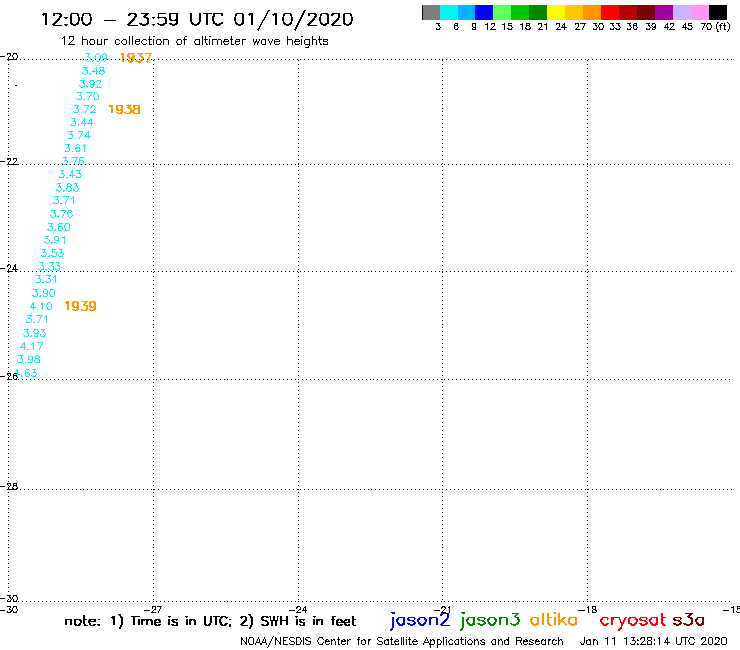Click the 3.91 wave height value

pyautogui.click(x=55, y=240)
